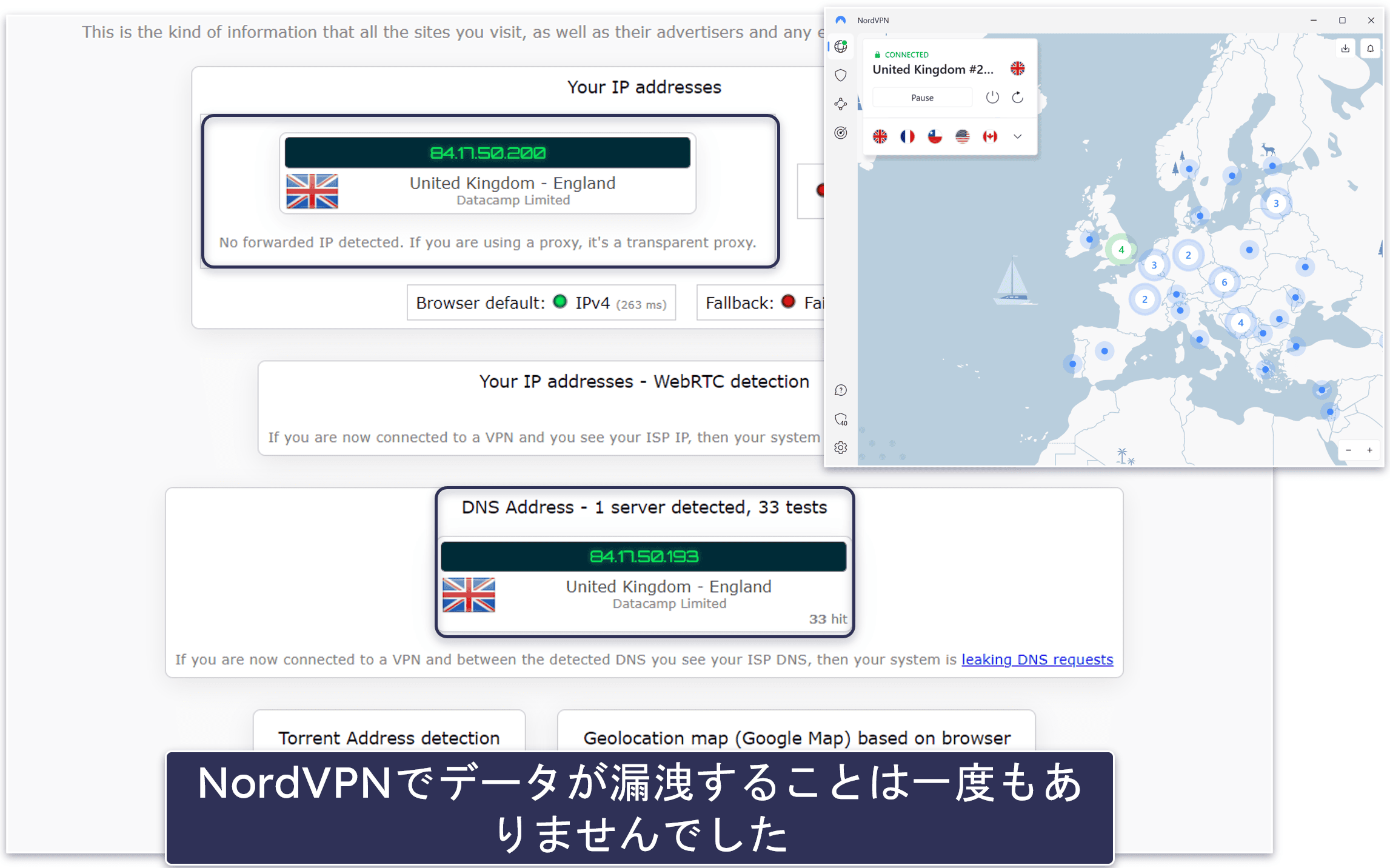Zoom in the map with plus button
This screenshot has height=868, width=1390.
(1369, 450)
